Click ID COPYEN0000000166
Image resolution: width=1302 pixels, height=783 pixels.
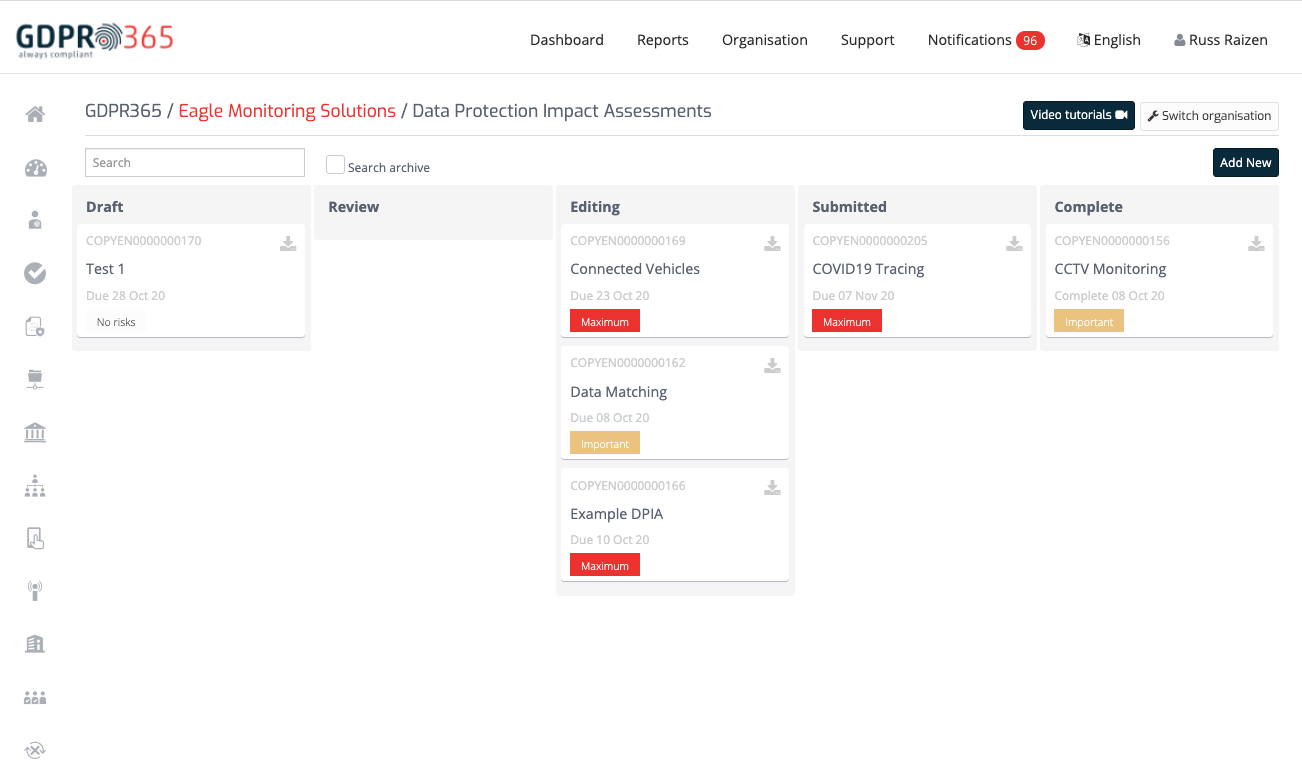(628, 486)
